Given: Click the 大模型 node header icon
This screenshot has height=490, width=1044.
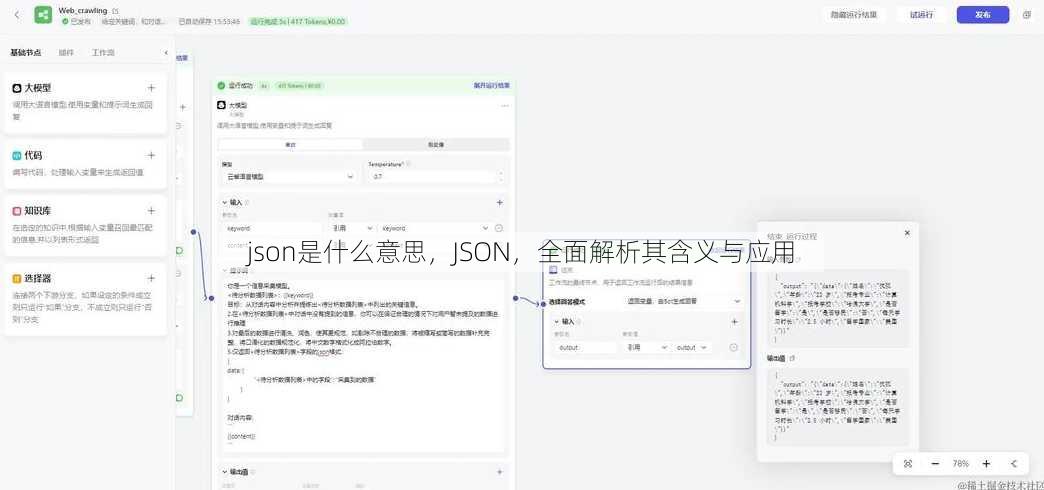Looking at the screenshot, I should (222, 105).
